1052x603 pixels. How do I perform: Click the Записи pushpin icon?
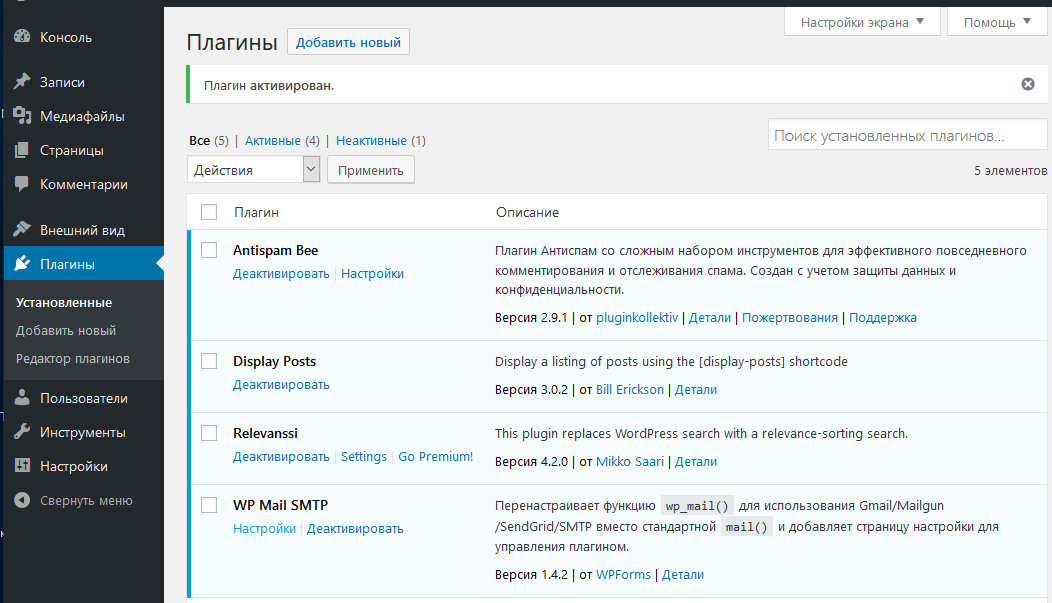click(x=22, y=82)
